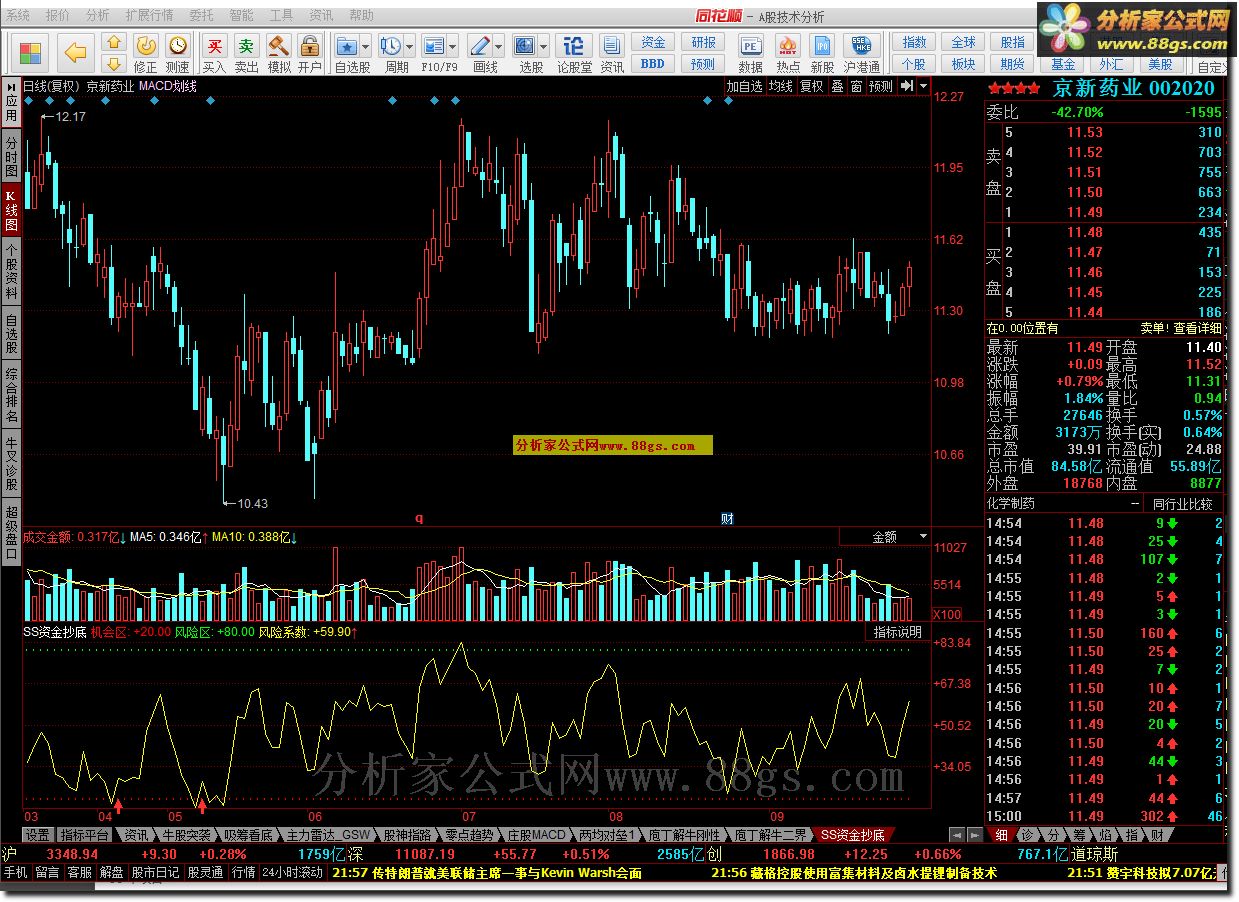Click the 资金 toolbar button
The width and height of the screenshot is (1239, 902).
653,42
